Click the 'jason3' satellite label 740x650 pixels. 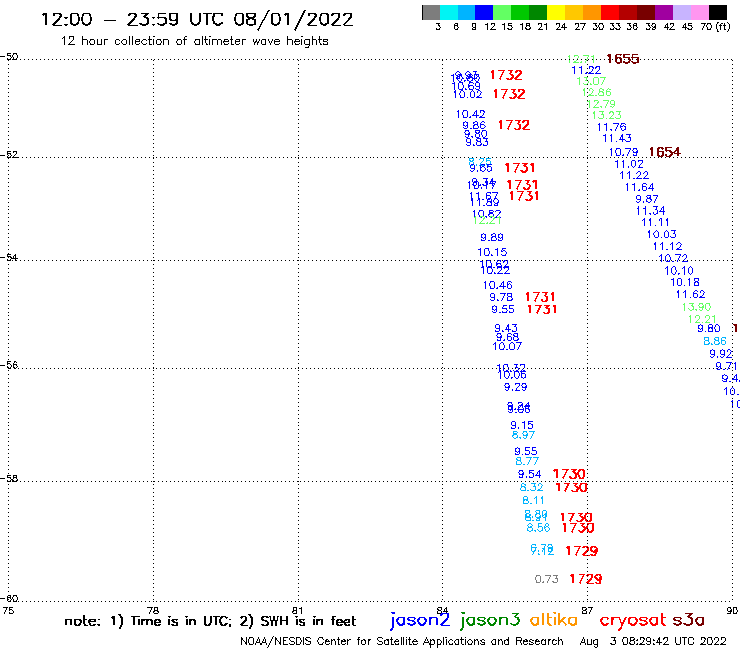coord(490,620)
